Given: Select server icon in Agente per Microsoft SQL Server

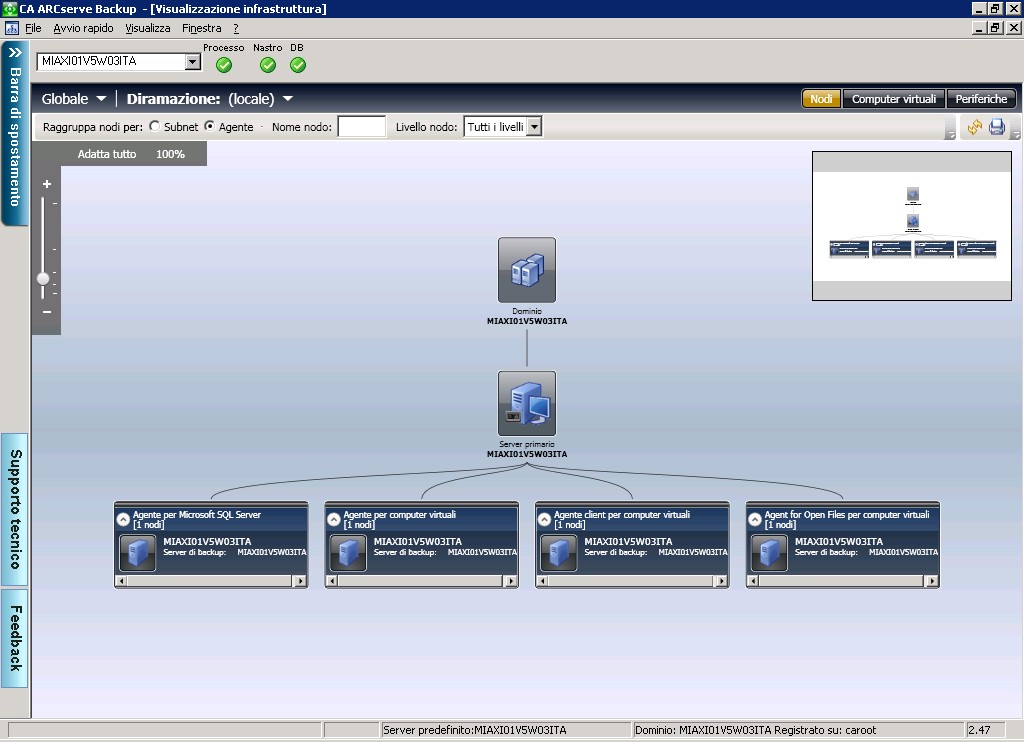Looking at the screenshot, I should 137,552.
